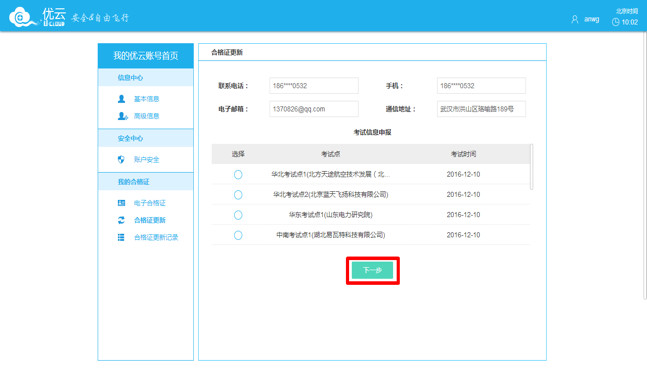Open 账户安全 settings
The height and width of the screenshot is (370, 647).
click(x=146, y=159)
